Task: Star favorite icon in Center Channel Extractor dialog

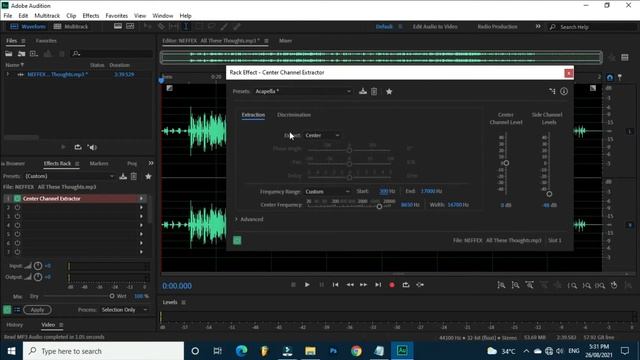Action: 389,91
